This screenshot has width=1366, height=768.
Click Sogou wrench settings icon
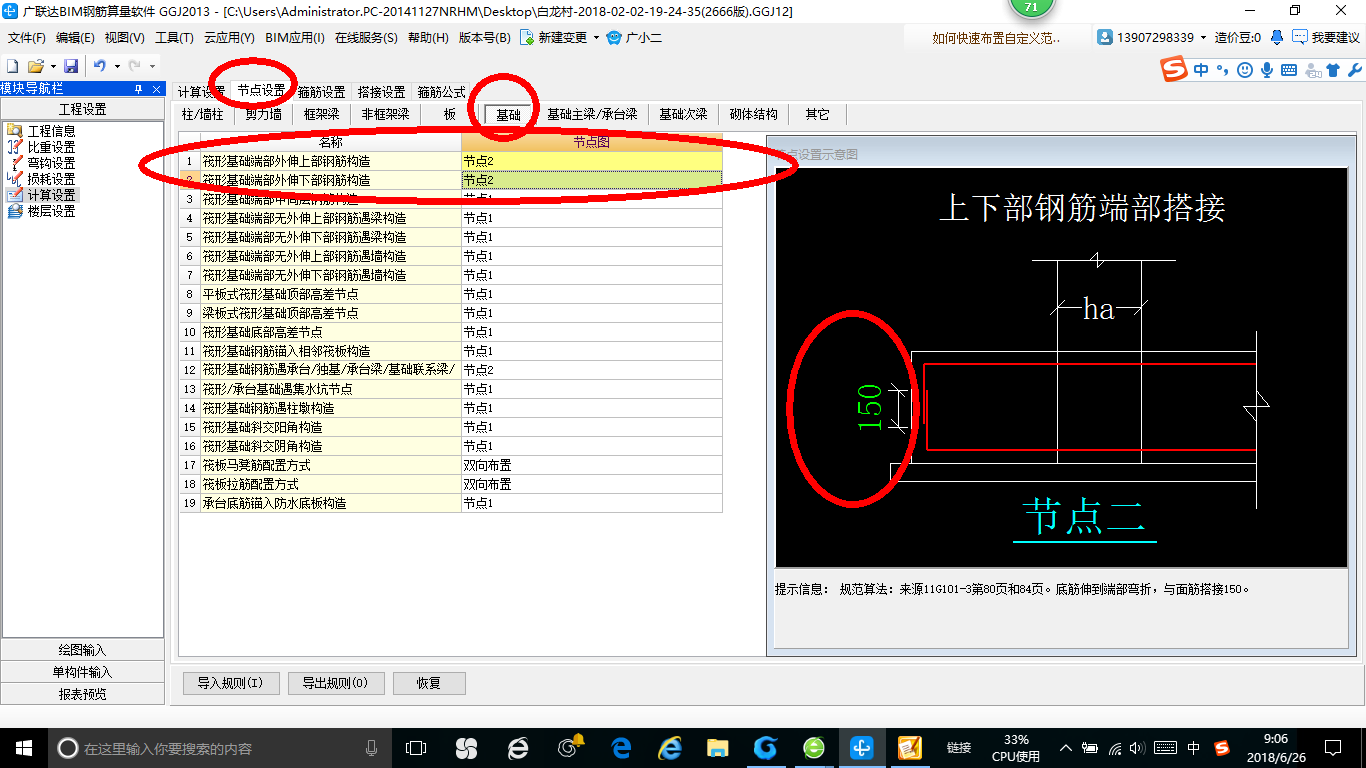1355,70
